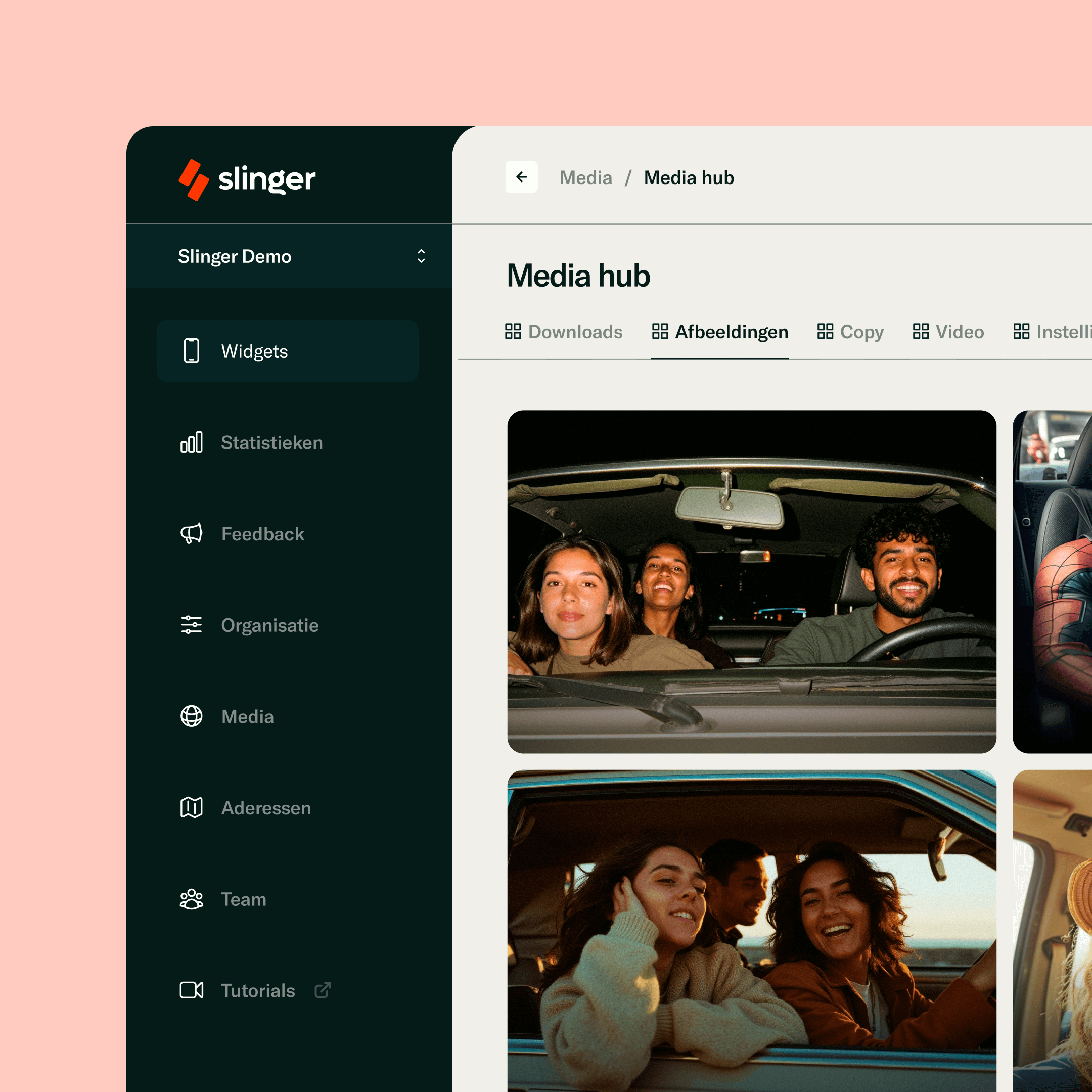1092x1092 pixels.
Task: Click the Feedback megaphone icon
Action: pos(192,533)
